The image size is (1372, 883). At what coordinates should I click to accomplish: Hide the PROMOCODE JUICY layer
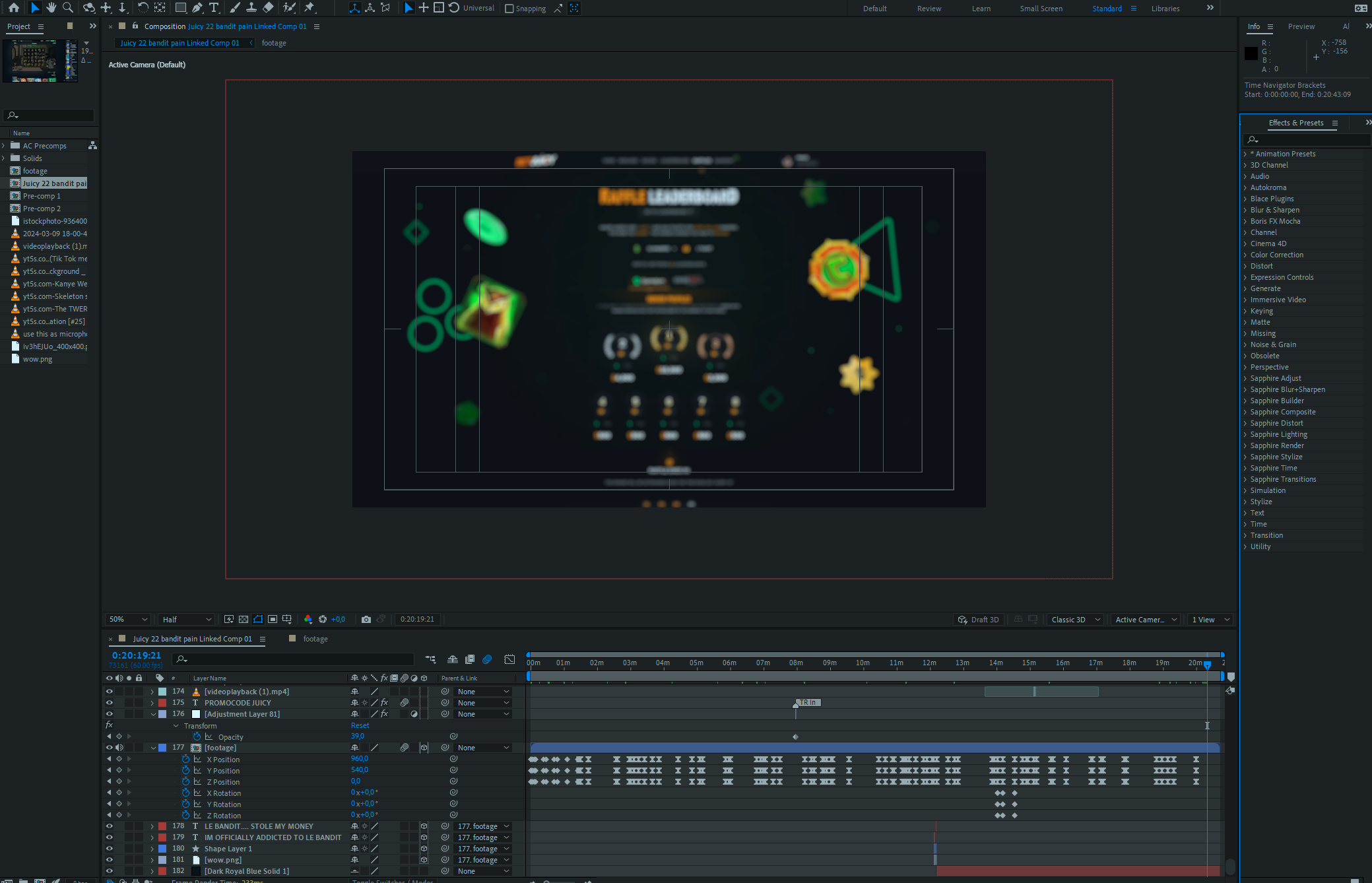coord(110,703)
